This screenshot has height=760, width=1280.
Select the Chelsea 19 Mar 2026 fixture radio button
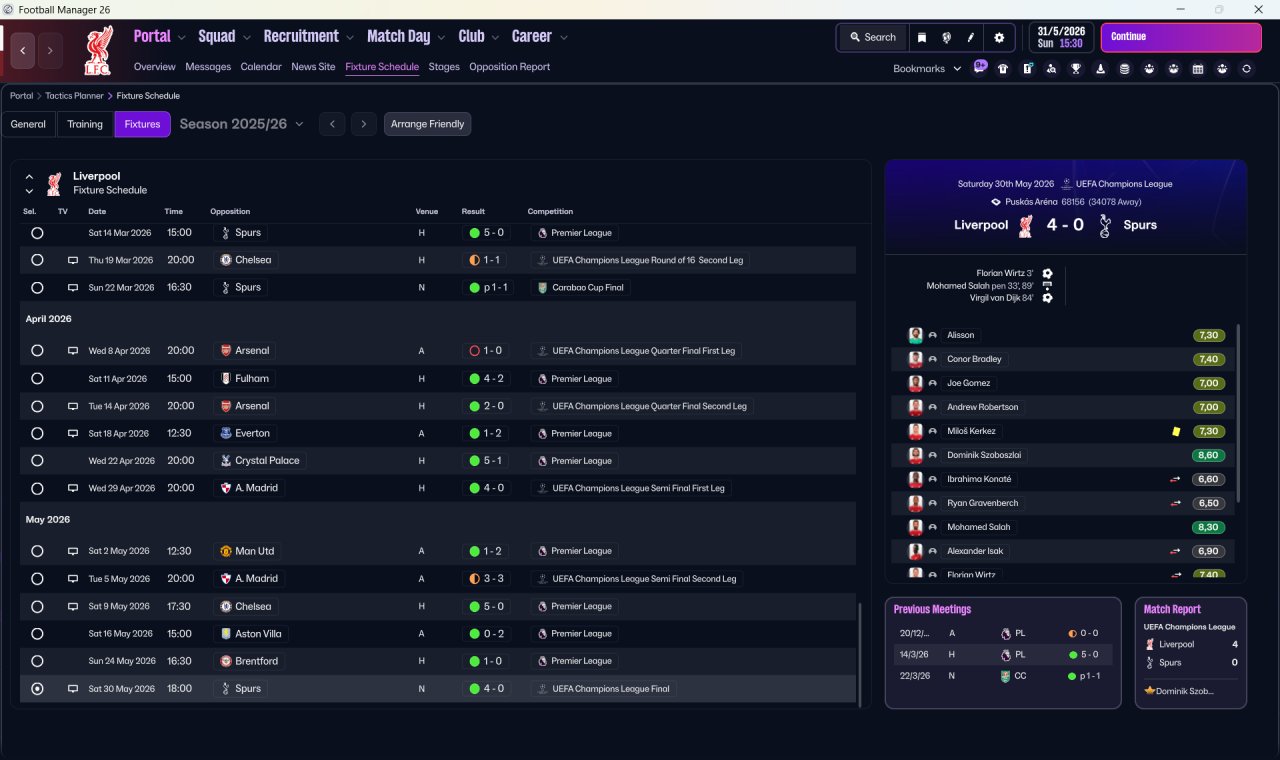click(37, 260)
